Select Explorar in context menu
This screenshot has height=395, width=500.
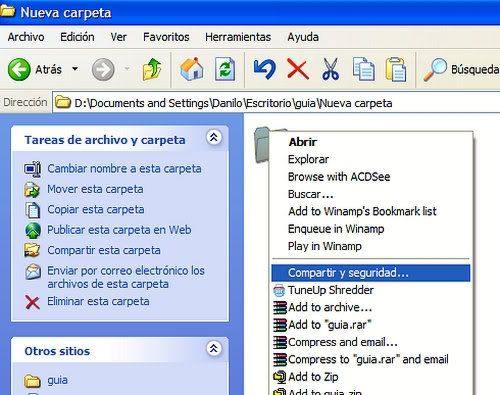[371, 159]
